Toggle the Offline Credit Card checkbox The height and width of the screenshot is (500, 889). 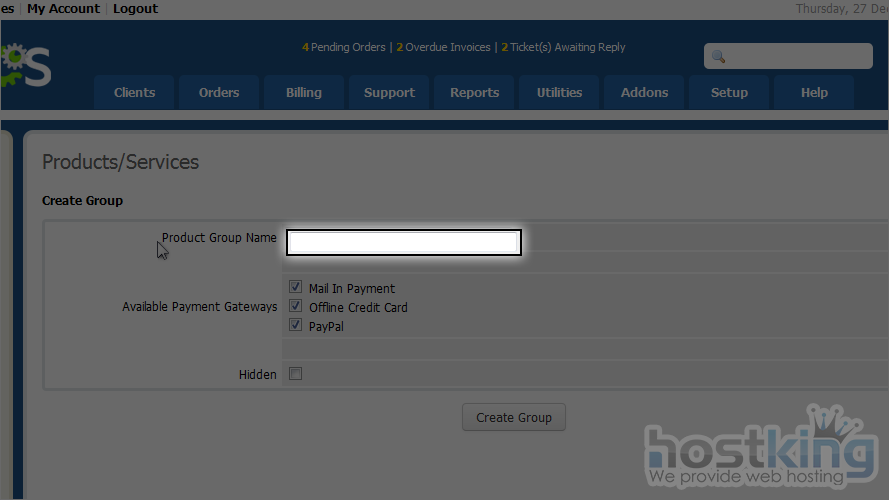coord(295,307)
